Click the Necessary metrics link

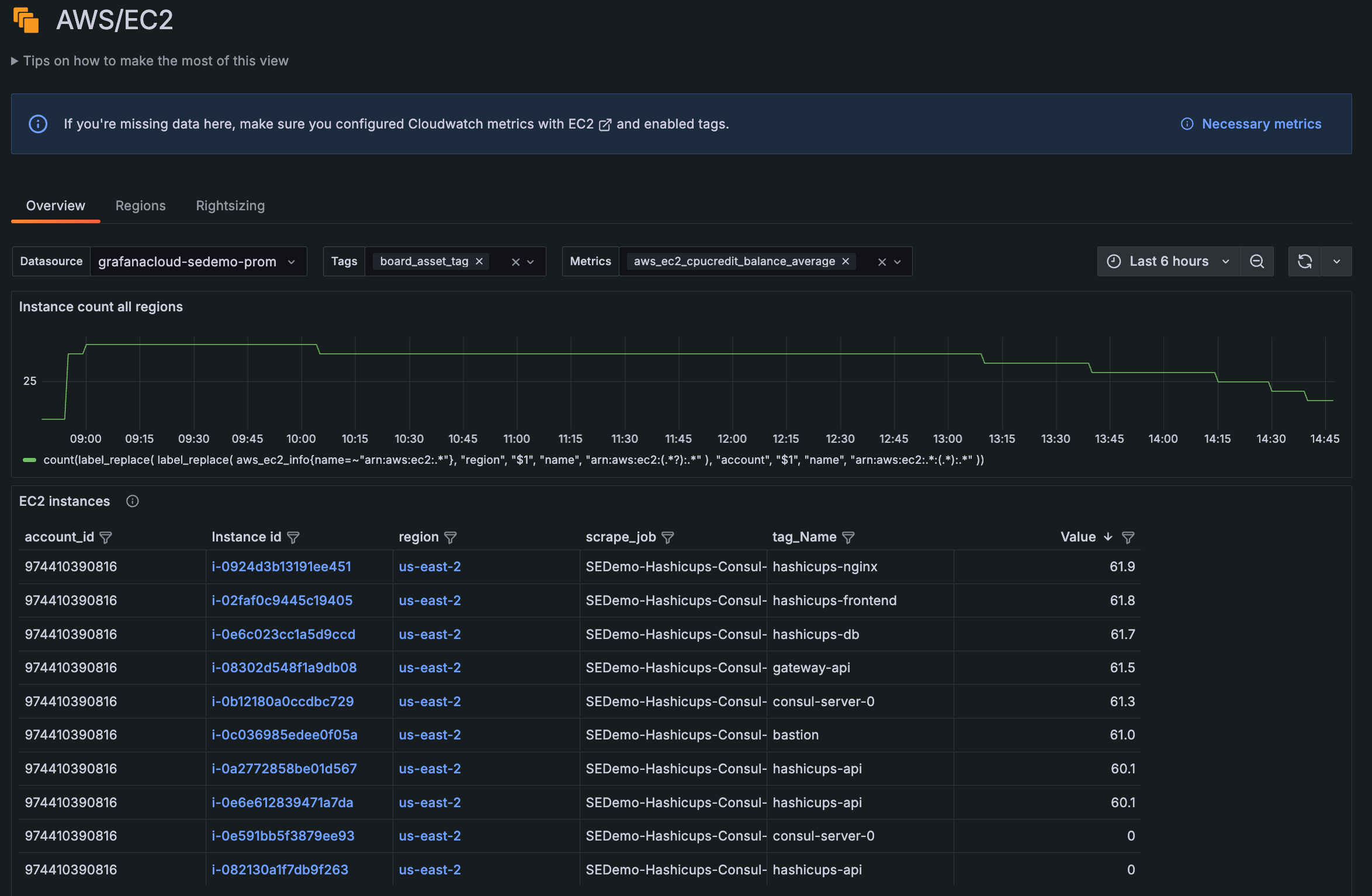[x=1261, y=123]
